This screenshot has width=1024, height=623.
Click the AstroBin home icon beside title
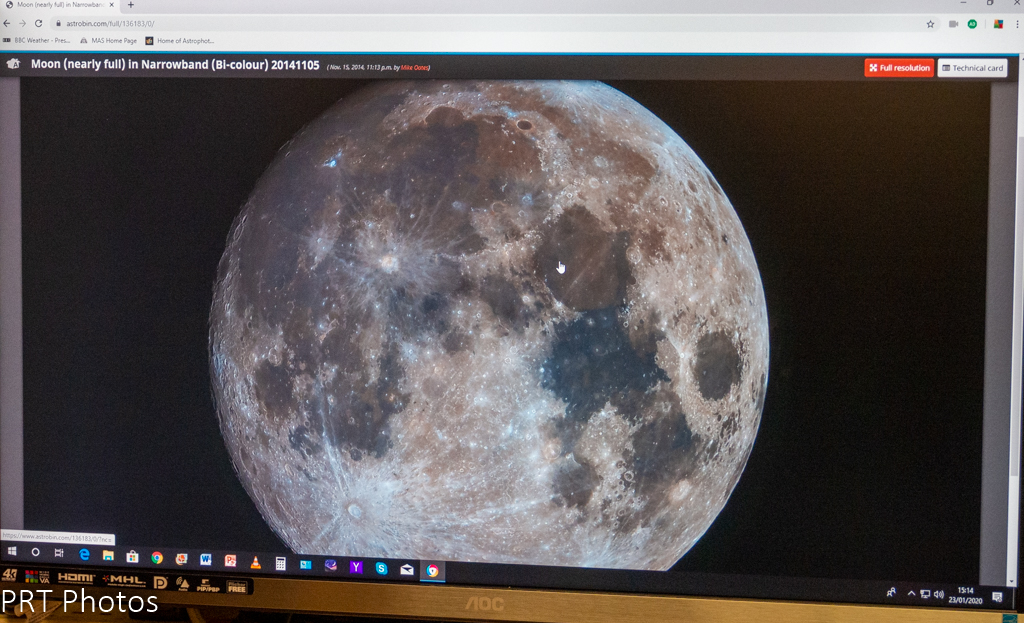[x=13, y=64]
